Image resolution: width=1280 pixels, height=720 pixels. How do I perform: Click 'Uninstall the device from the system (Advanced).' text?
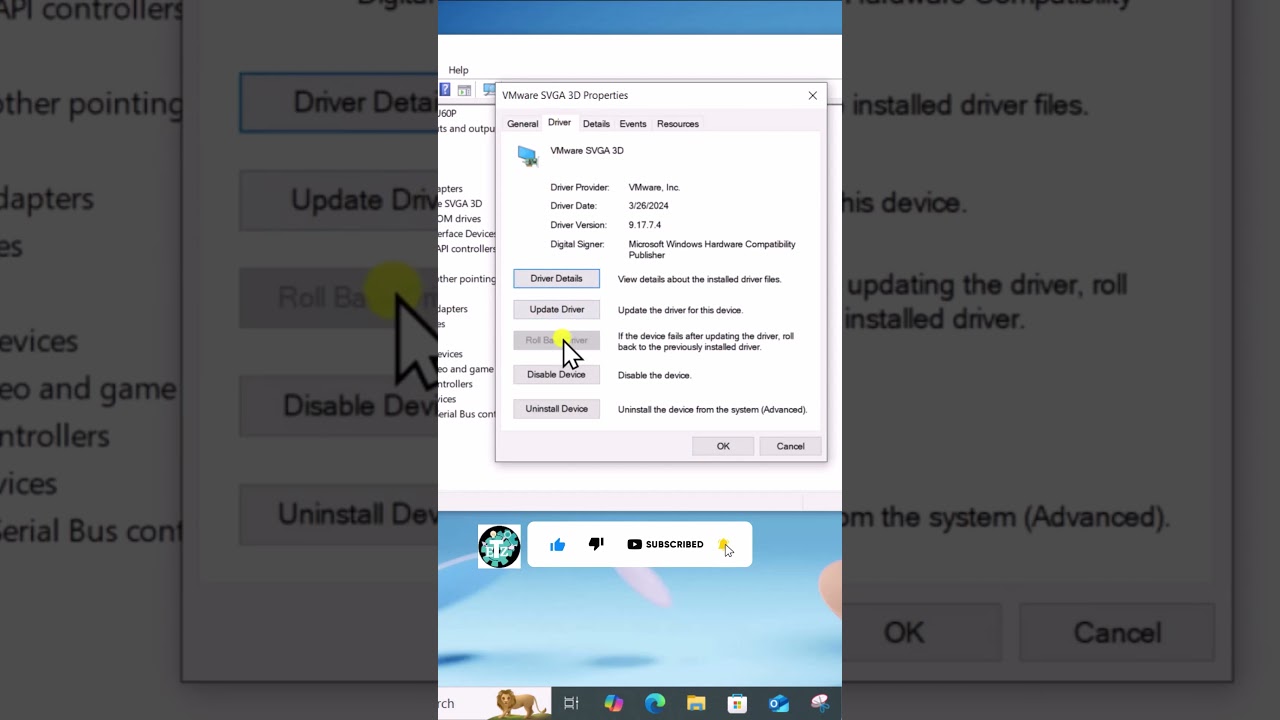712,409
